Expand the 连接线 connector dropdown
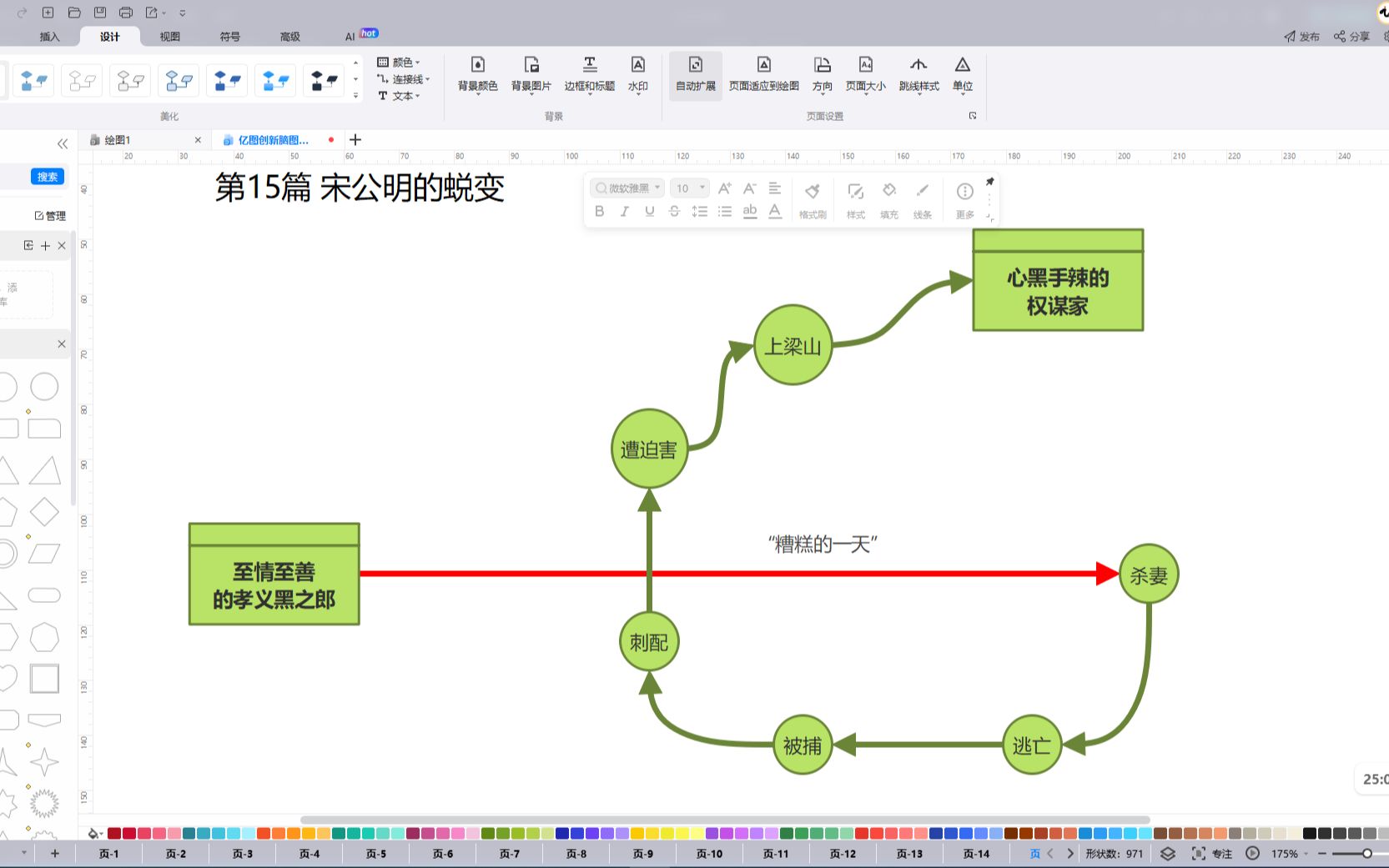This screenshot has height=868, width=1389. click(x=404, y=79)
